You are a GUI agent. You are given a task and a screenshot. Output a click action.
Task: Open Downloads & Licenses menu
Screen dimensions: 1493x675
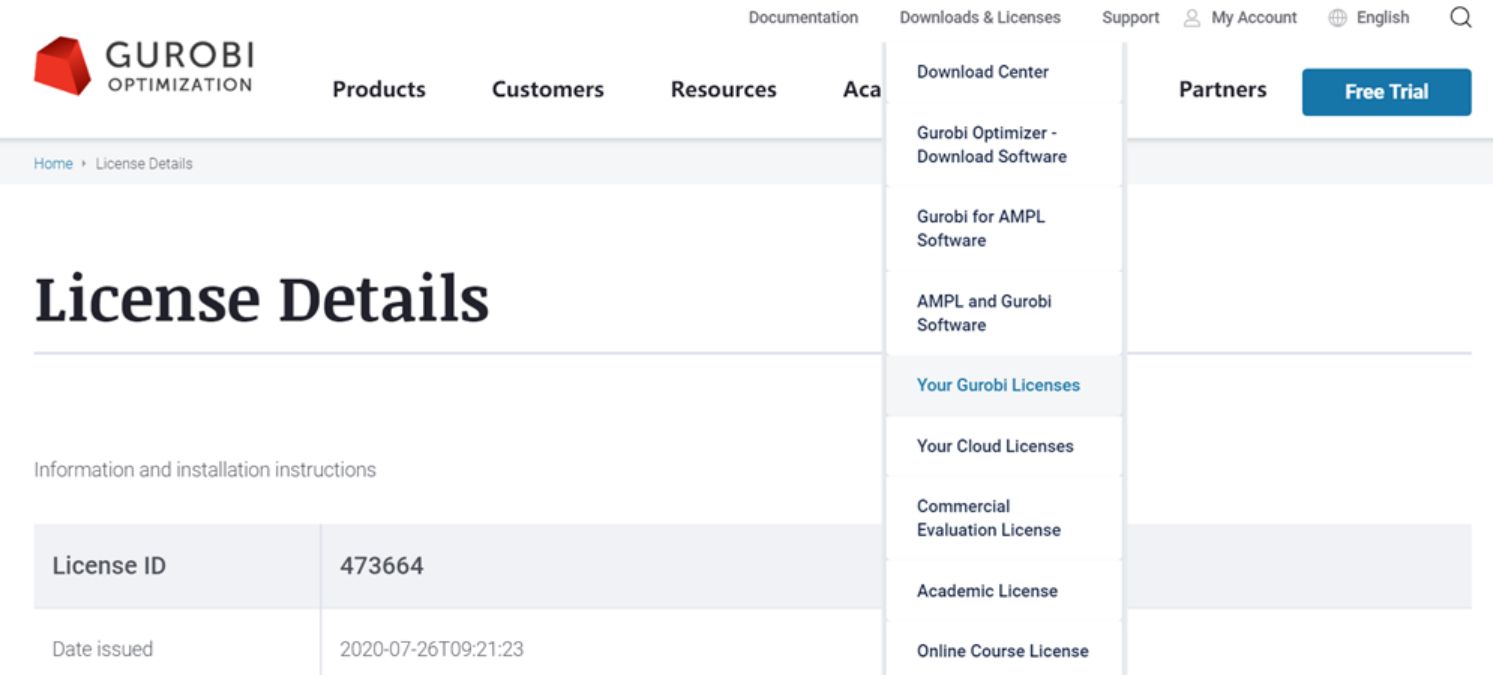coord(980,18)
